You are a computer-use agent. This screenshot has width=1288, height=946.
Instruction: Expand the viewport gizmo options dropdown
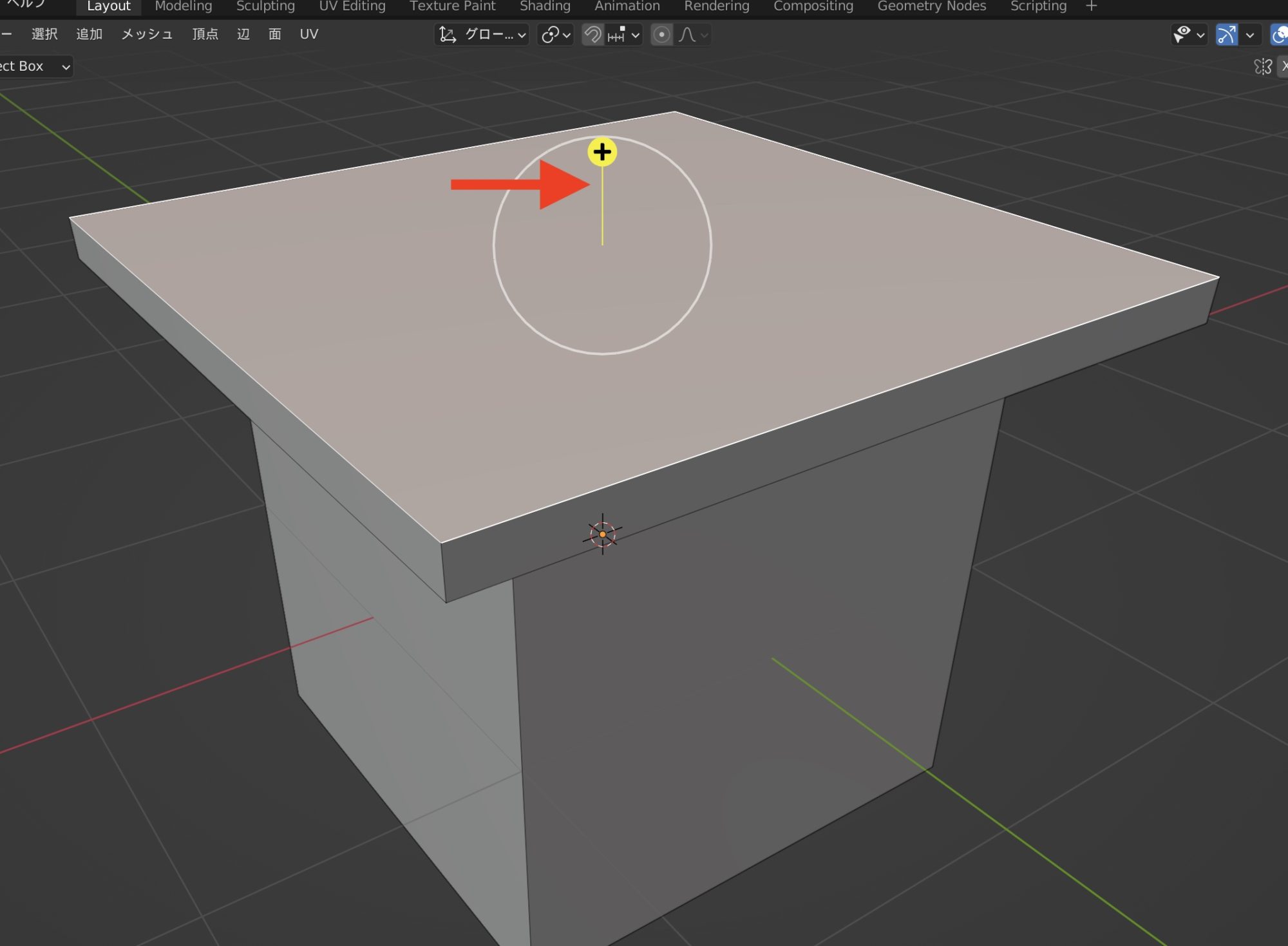coord(1250,35)
